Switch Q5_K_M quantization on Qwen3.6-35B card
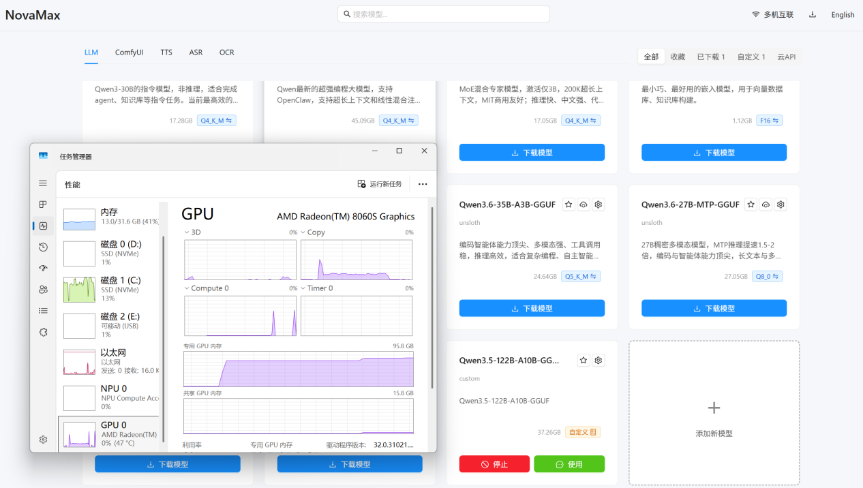863x488 pixels. click(x=581, y=276)
